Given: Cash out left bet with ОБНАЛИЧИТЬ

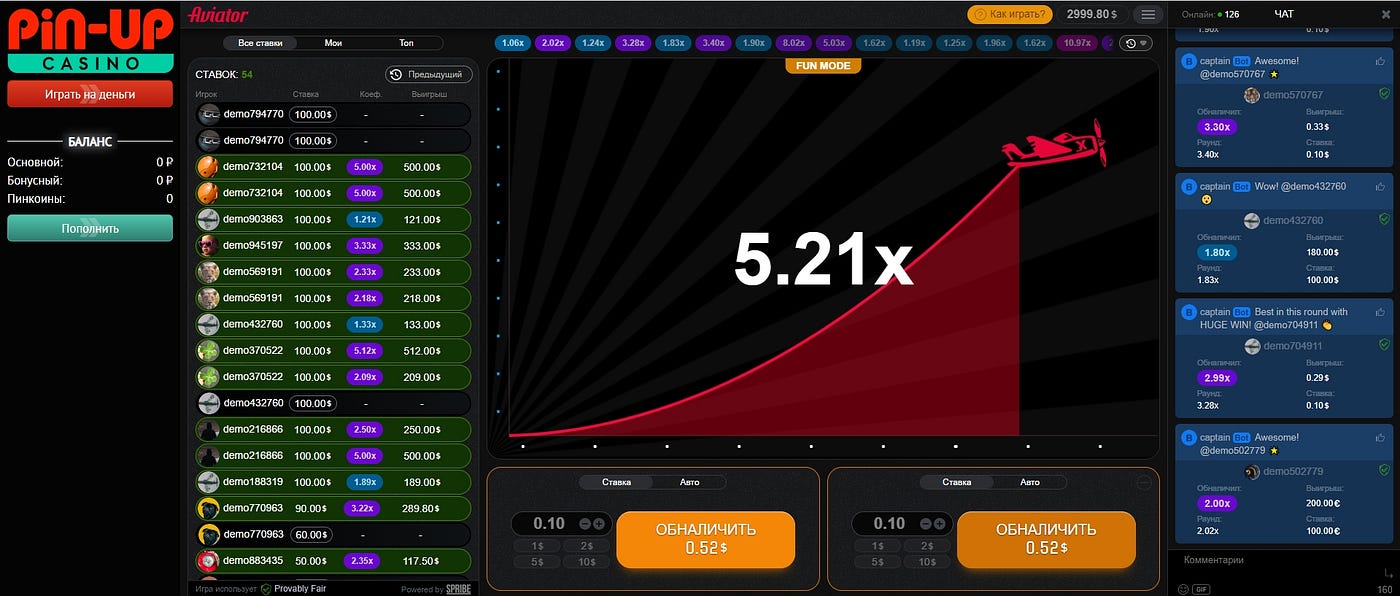Looking at the screenshot, I should pos(706,539).
